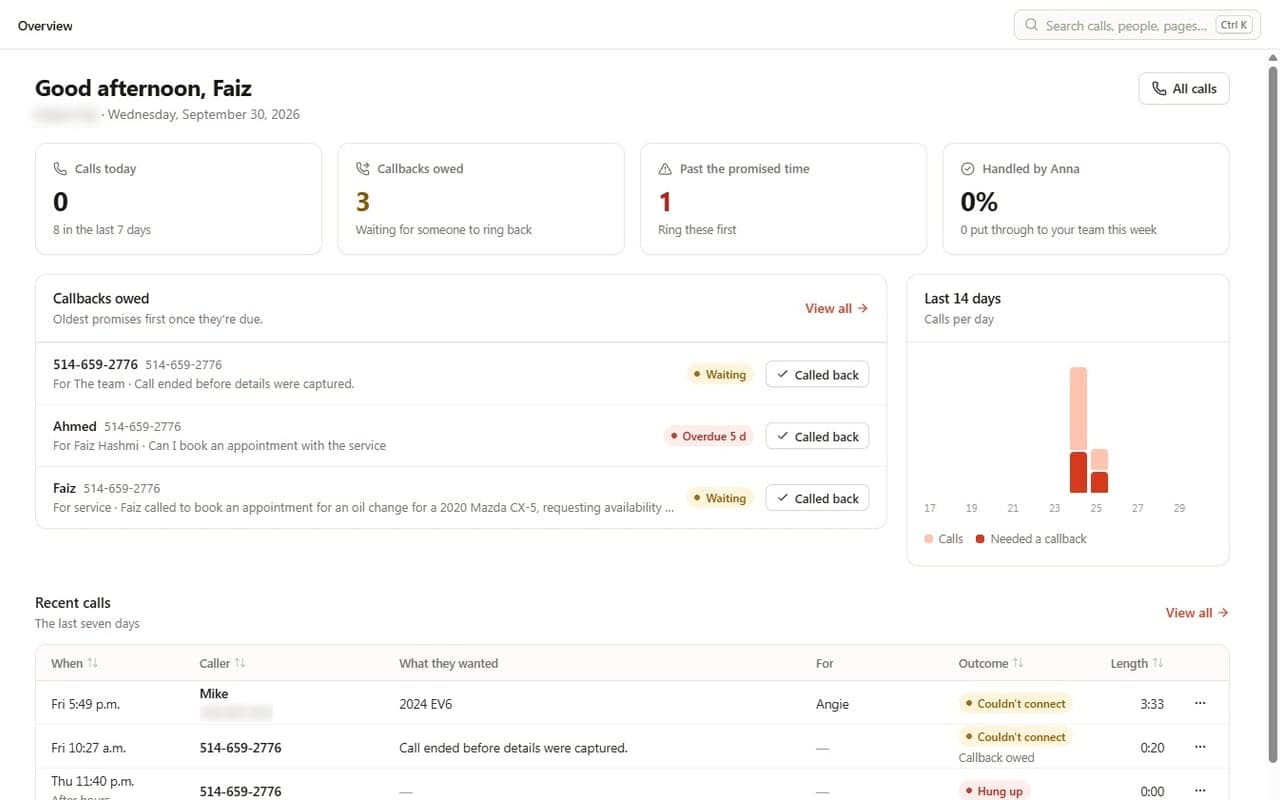Click the Ctrl K shortcut badge
The width and height of the screenshot is (1280, 800).
click(x=1234, y=25)
